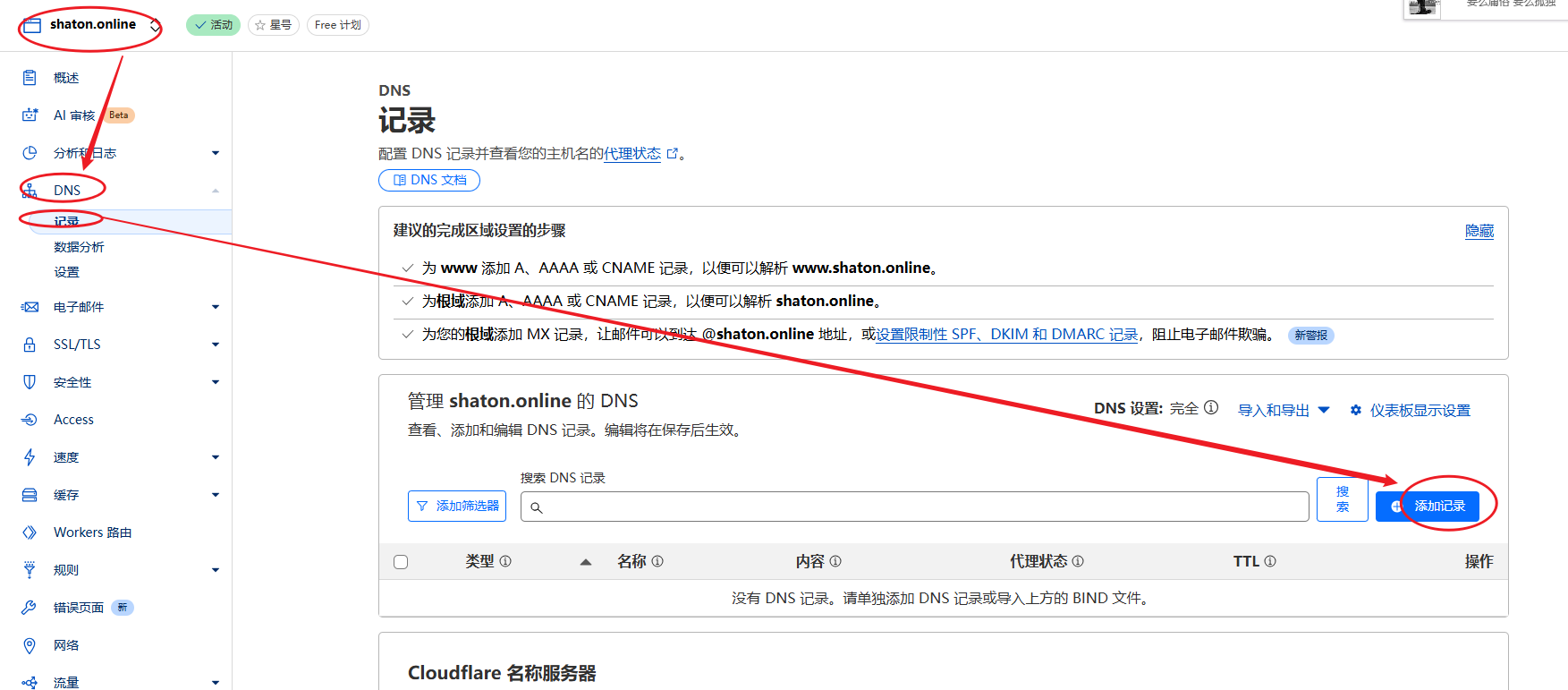Viewport: 1568px width, 690px height.
Task: Click the magnifier icon in search box
Action: (537, 507)
